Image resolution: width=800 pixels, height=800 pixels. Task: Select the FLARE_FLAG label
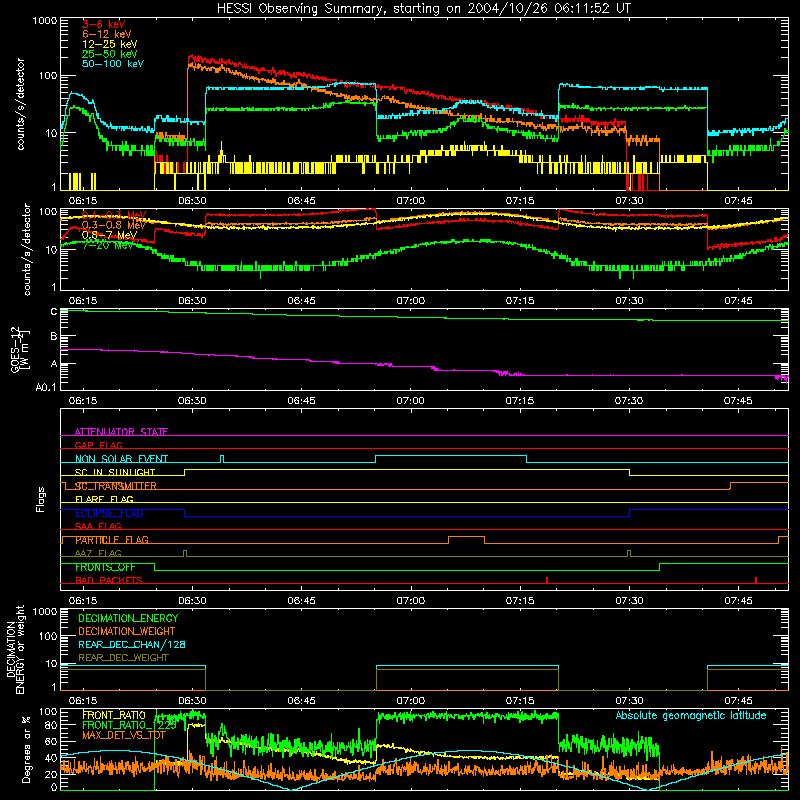click(104, 499)
